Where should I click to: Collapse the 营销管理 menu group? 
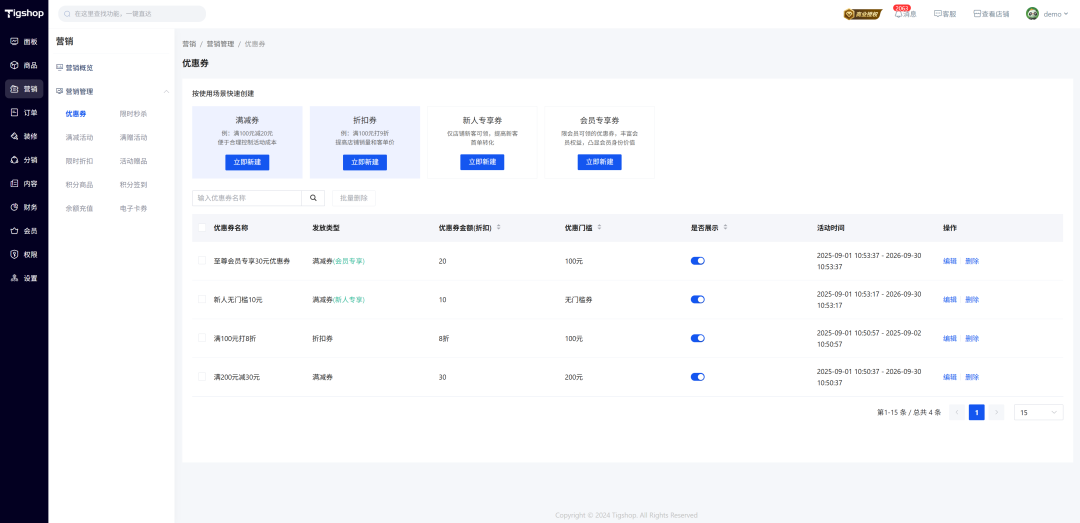pos(166,91)
